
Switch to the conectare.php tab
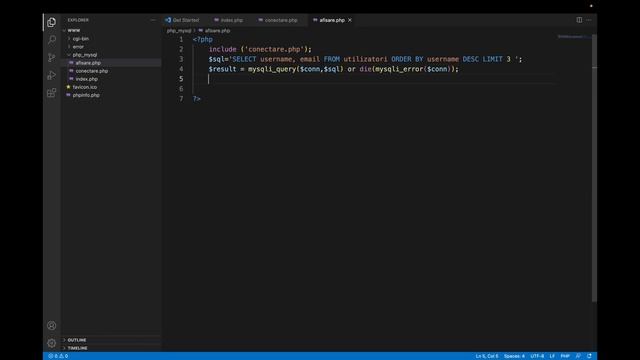278,20
